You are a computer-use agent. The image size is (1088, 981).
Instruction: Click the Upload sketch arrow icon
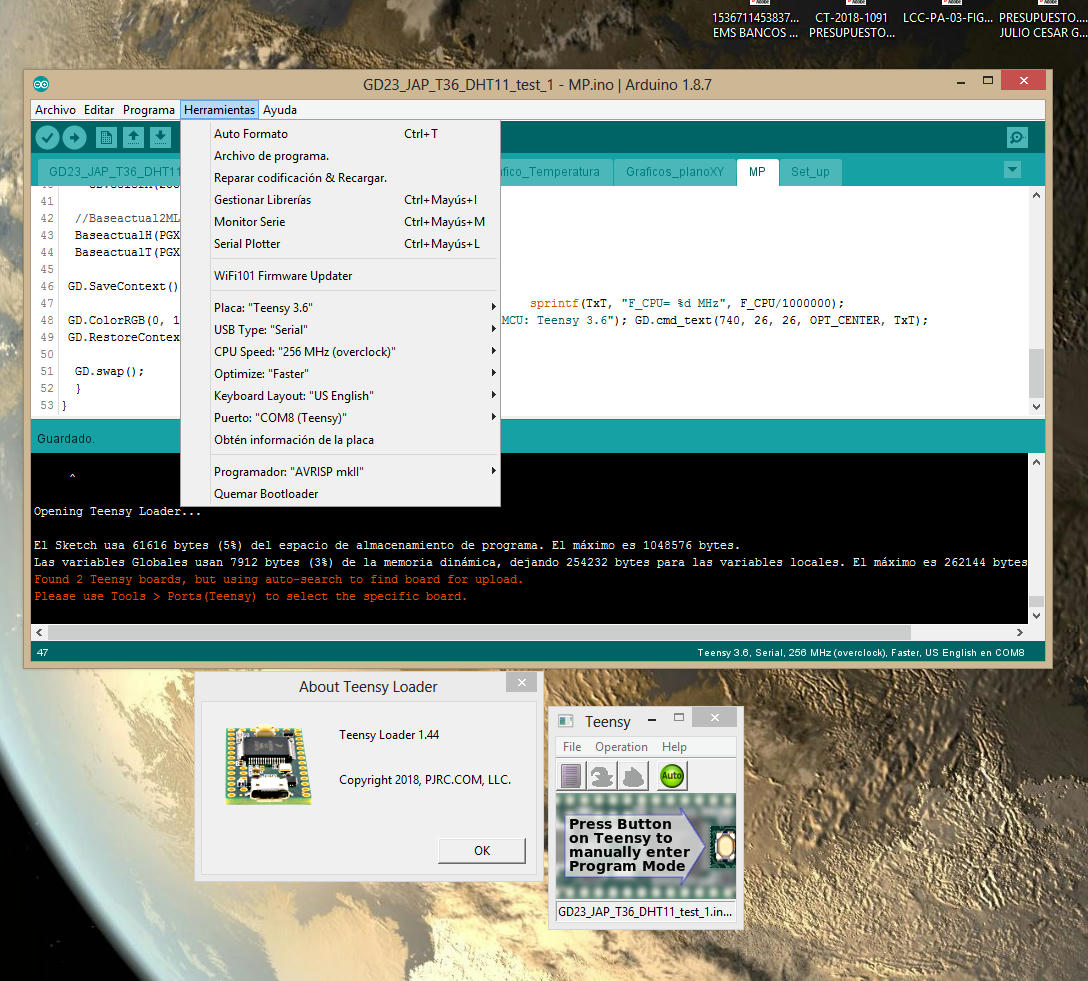tap(74, 137)
